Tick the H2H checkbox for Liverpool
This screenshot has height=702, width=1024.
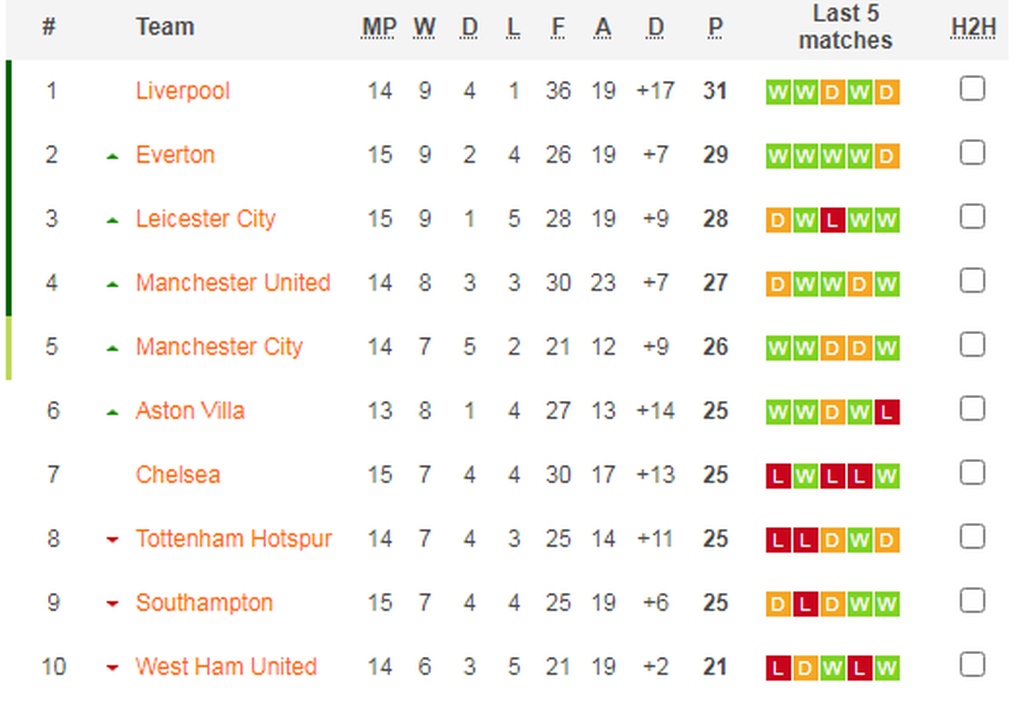click(x=972, y=90)
